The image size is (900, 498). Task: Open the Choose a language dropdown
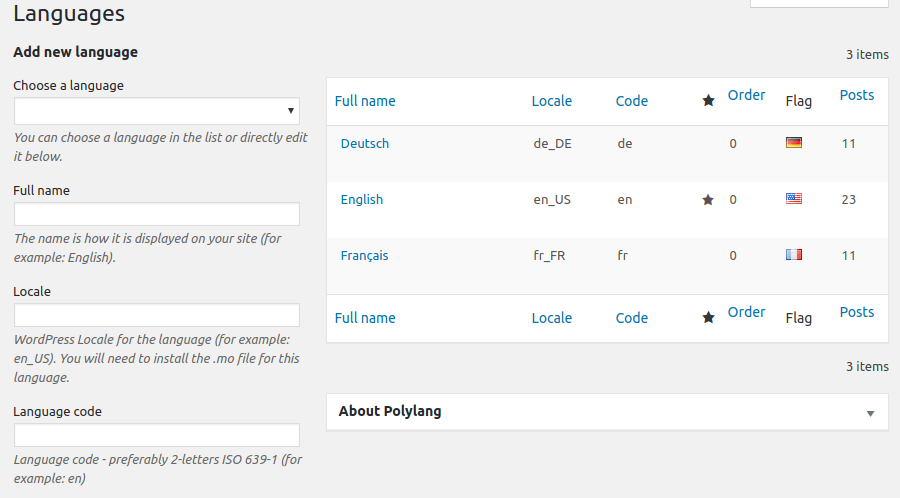[x=157, y=111]
